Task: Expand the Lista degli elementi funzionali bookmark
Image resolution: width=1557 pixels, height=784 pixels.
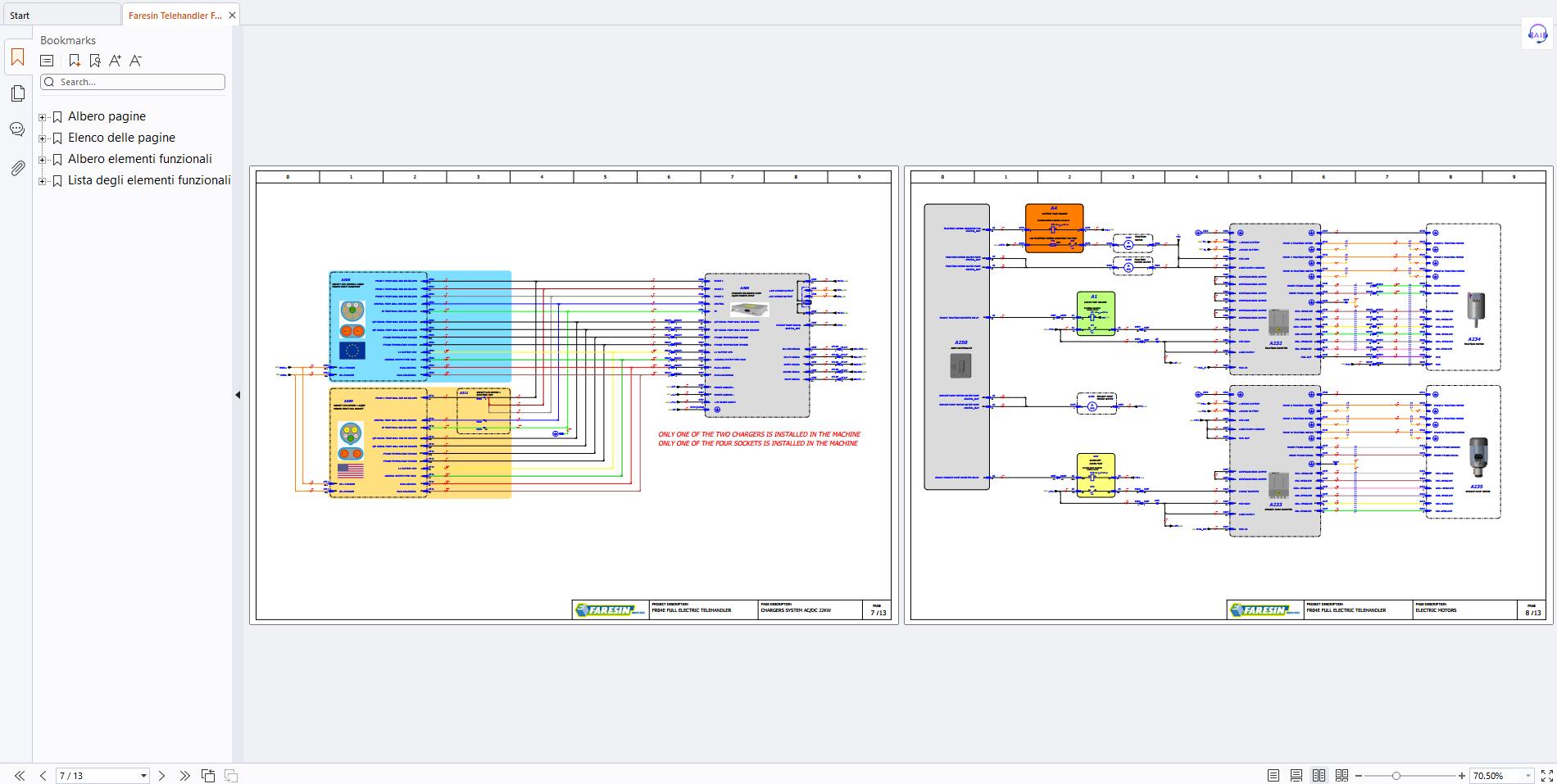Action: 43,181
